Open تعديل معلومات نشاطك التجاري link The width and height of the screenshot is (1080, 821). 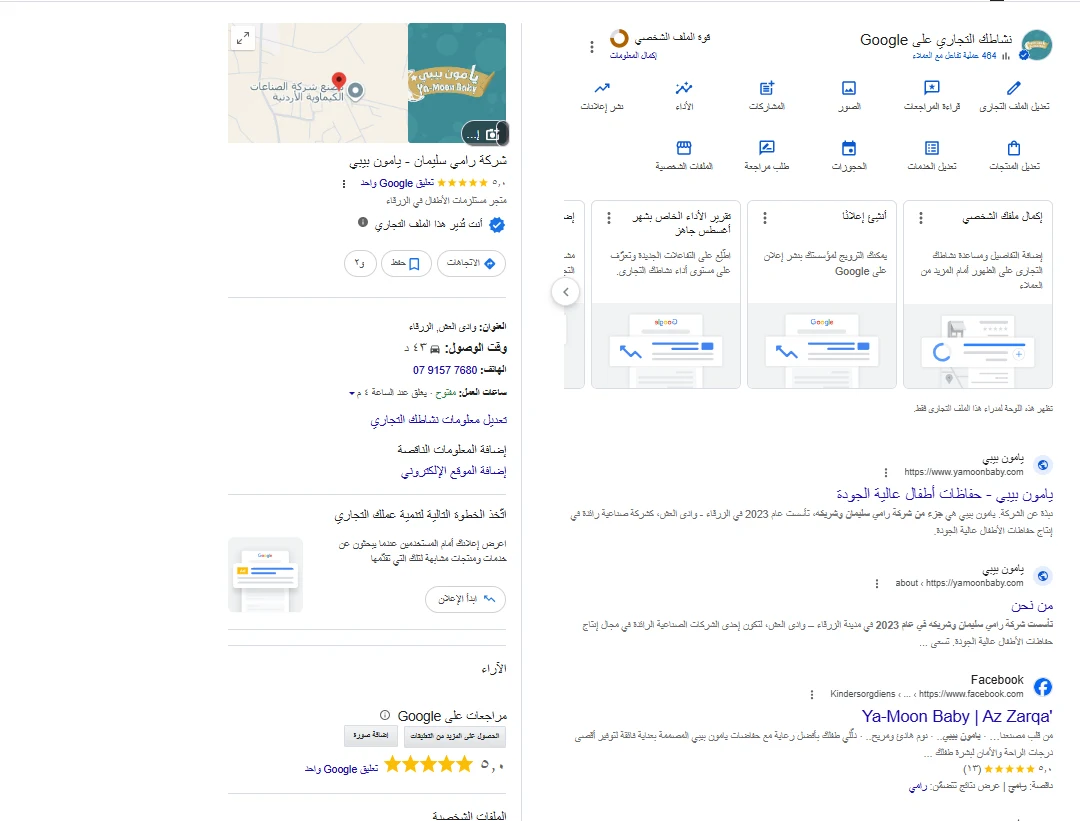point(439,419)
